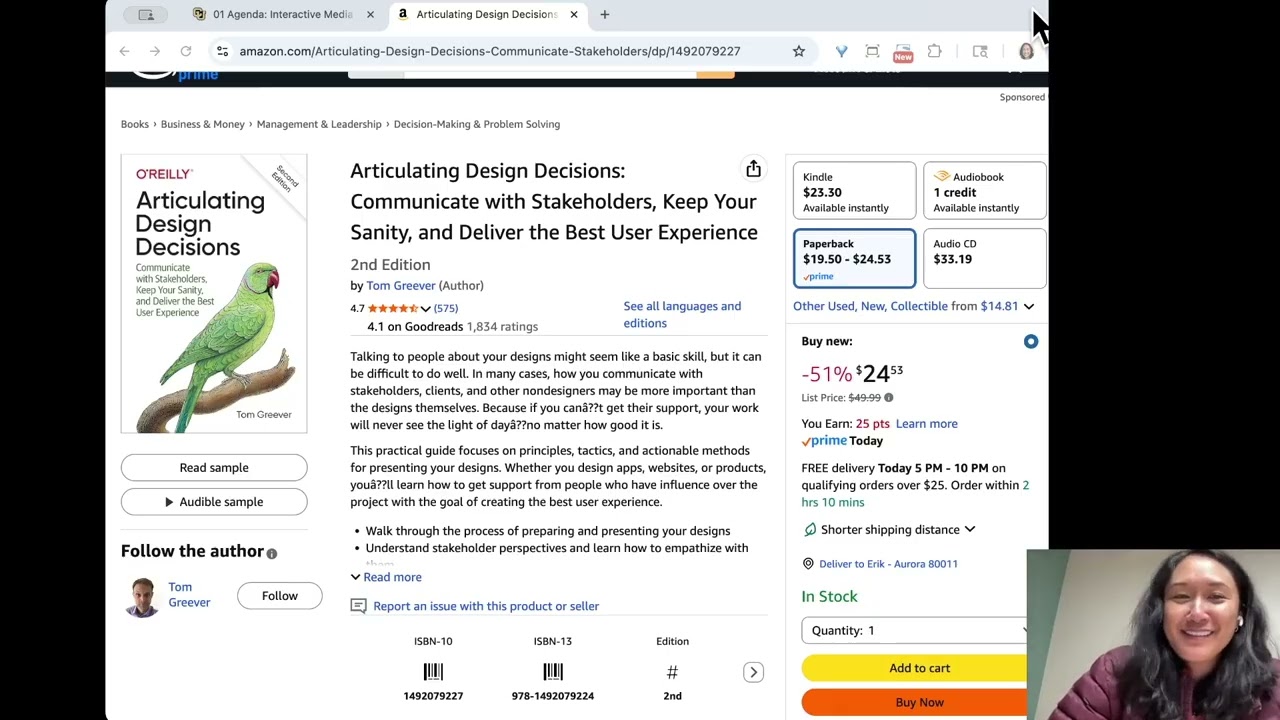Expand the star rating breakdown chevron

(426, 309)
